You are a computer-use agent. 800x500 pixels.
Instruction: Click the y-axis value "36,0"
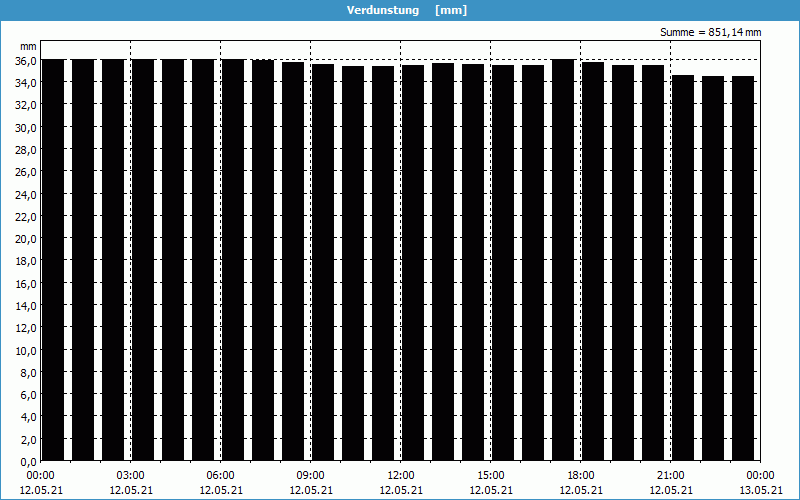[26, 60]
